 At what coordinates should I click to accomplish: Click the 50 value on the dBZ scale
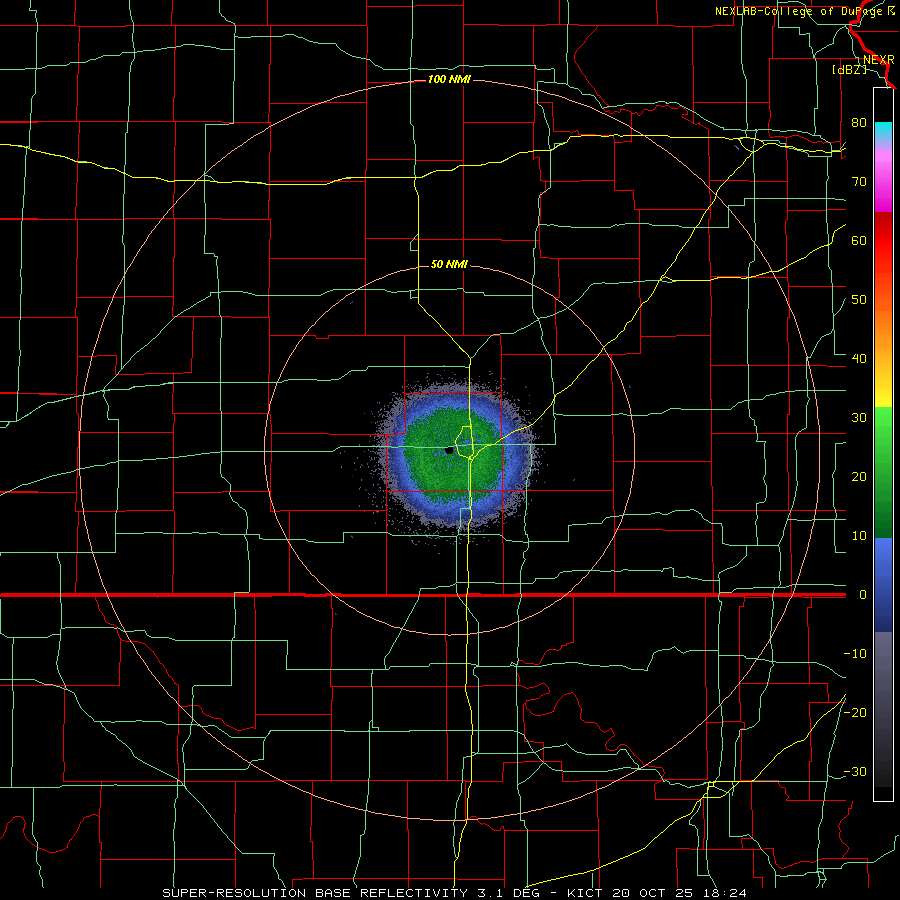859,299
